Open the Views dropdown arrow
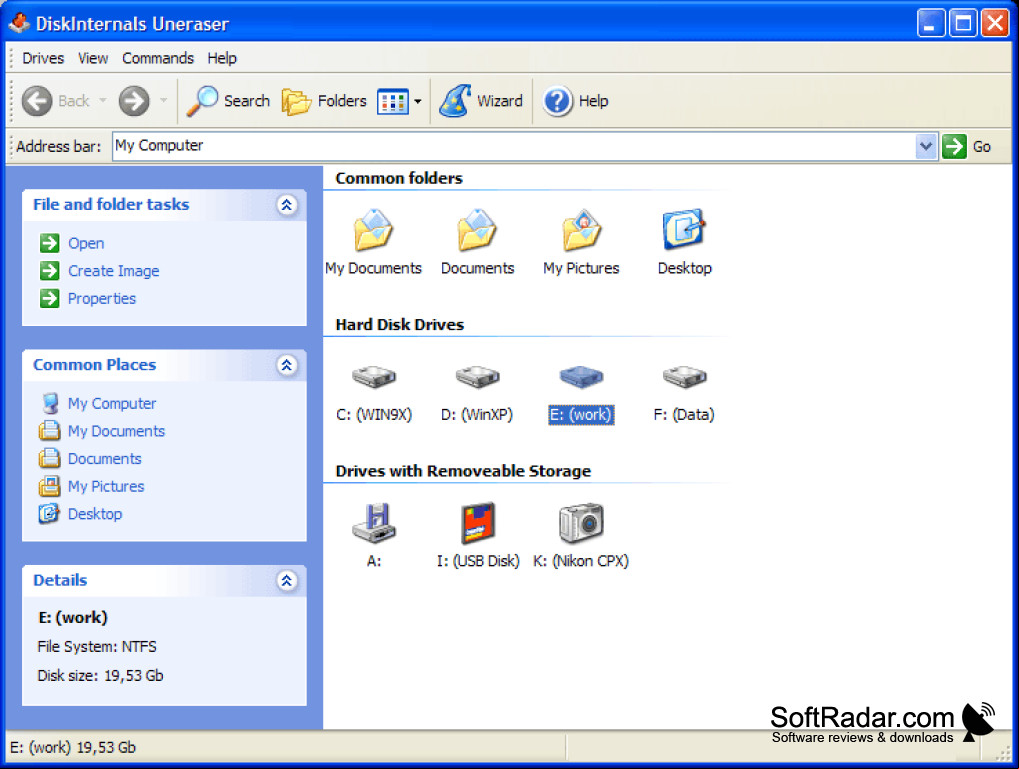1019x769 pixels. (x=418, y=101)
